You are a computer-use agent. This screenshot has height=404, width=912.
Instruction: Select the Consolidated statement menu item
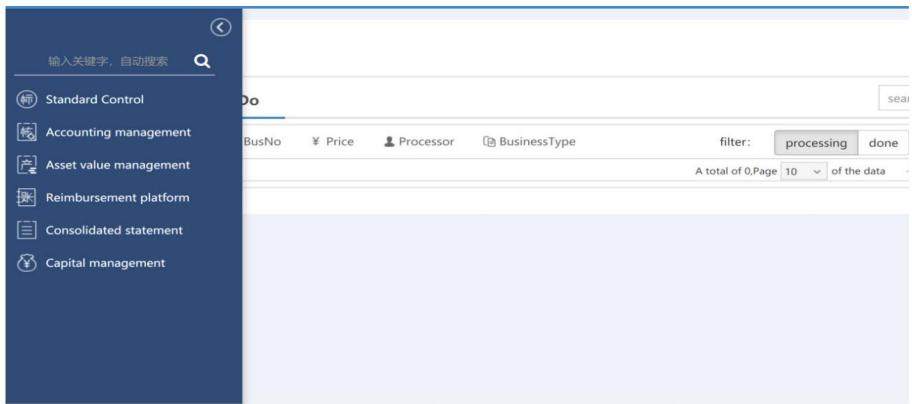pyautogui.click(x=114, y=230)
